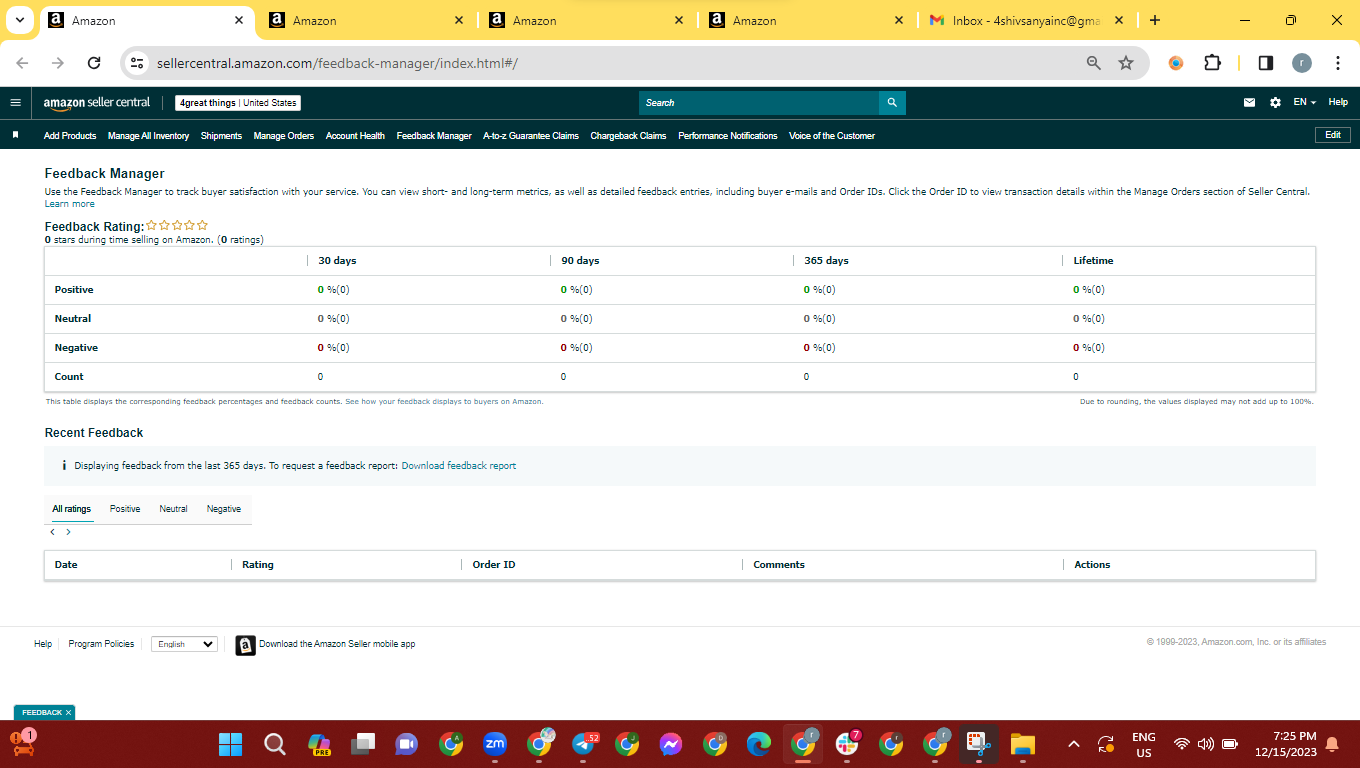Reload the page with the refresh icon

(94, 63)
